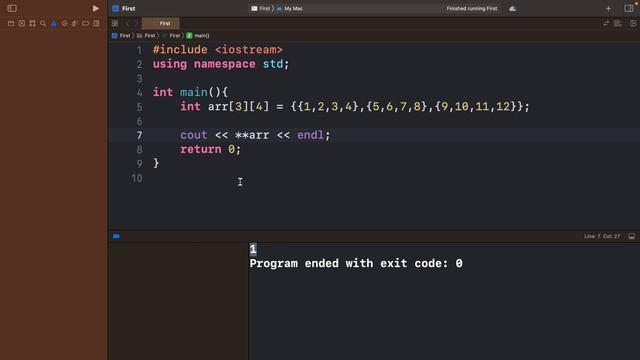Click cout in line 7
640x360 pixels.
coord(193,135)
